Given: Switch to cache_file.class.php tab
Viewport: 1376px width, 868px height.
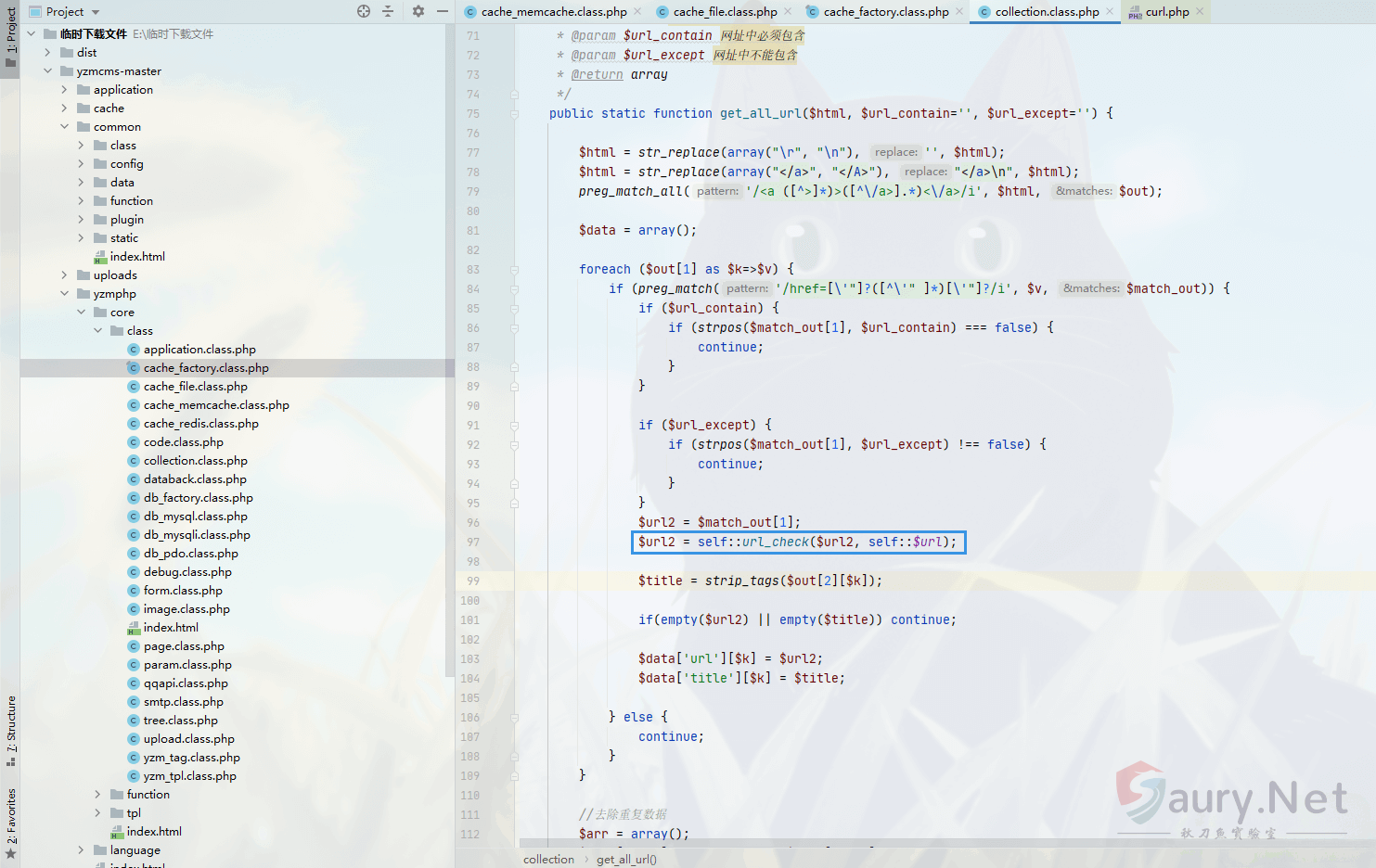Looking at the screenshot, I should click(x=725, y=12).
